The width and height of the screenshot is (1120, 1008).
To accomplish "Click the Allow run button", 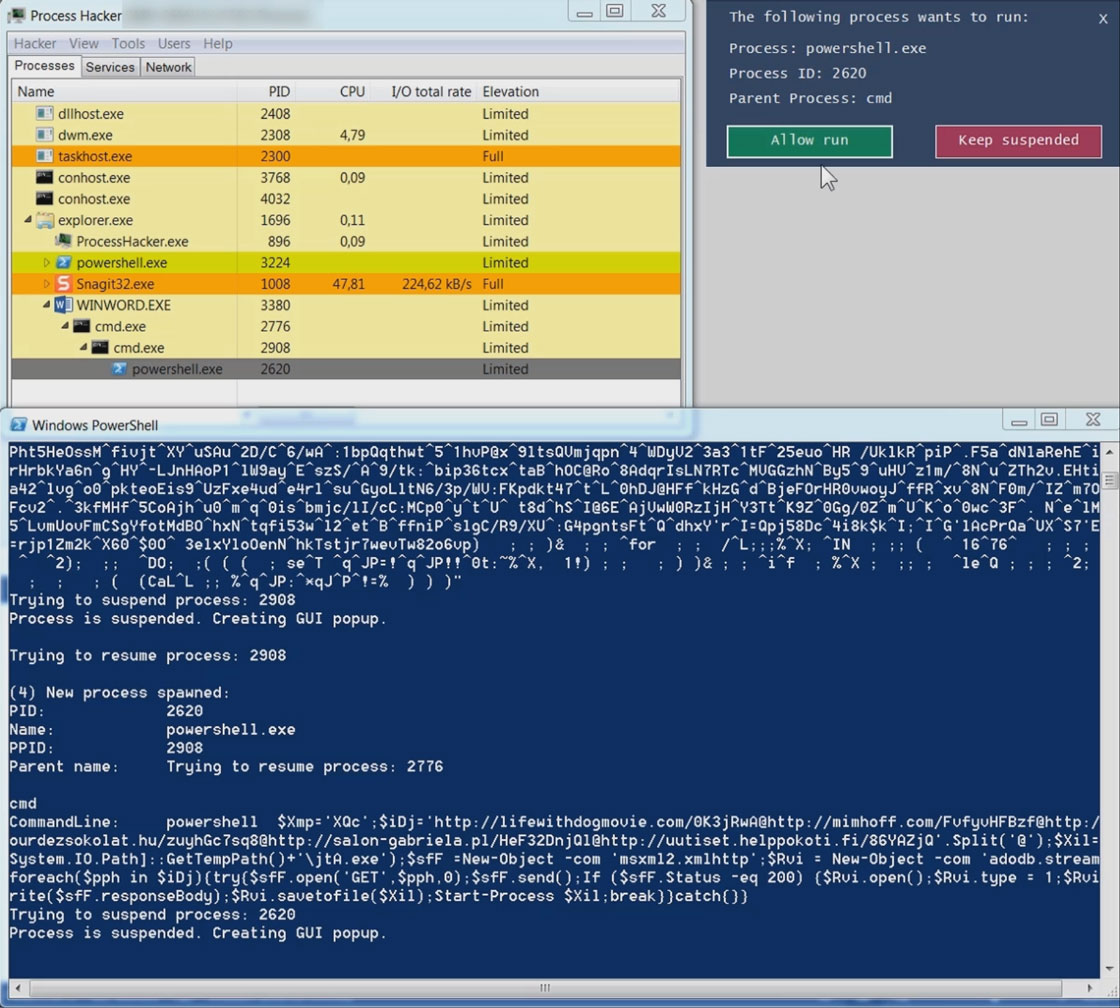I will click(809, 141).
